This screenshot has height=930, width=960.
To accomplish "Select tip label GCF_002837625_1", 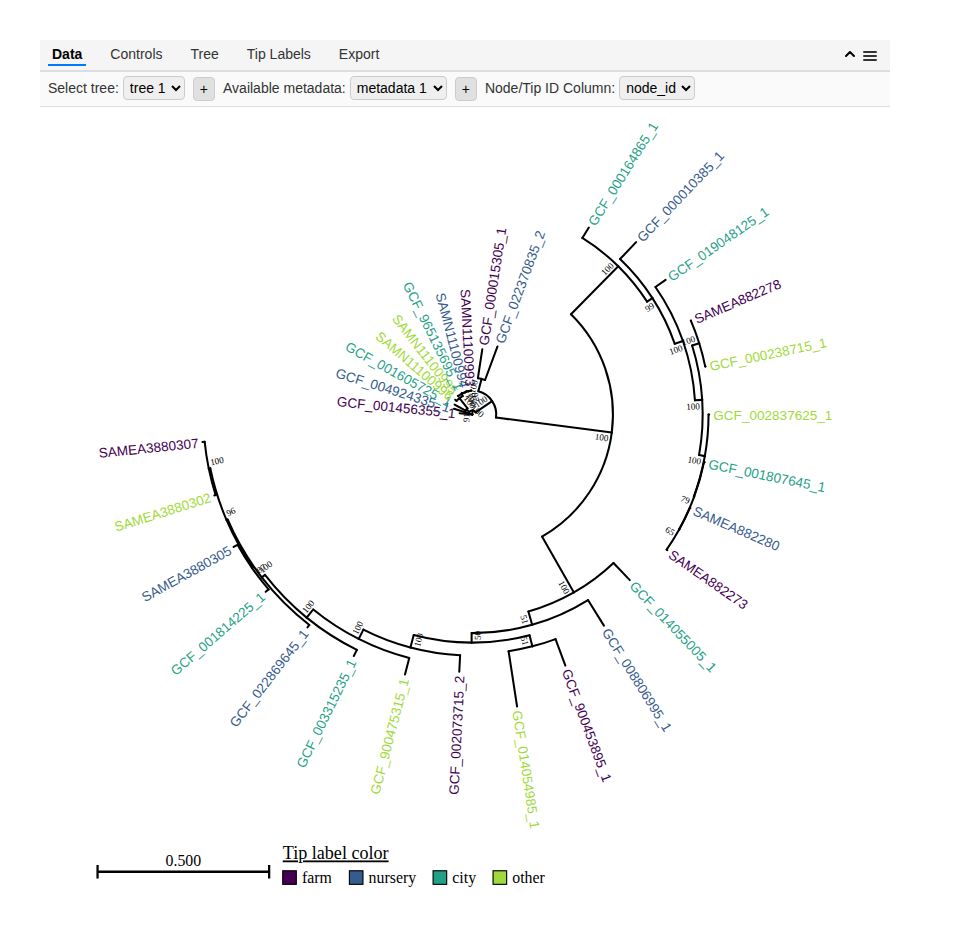I will (771, 415).
